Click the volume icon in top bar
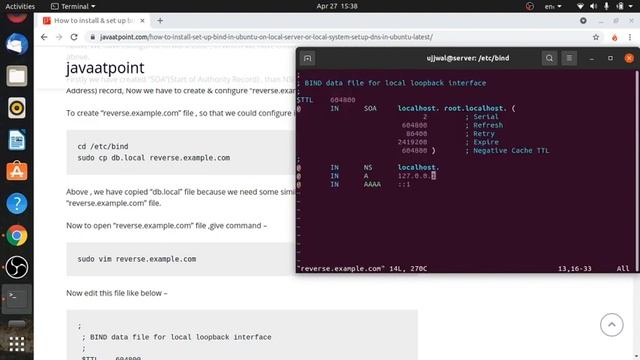Viewport: 640px width, 360px height. (593, 6)
